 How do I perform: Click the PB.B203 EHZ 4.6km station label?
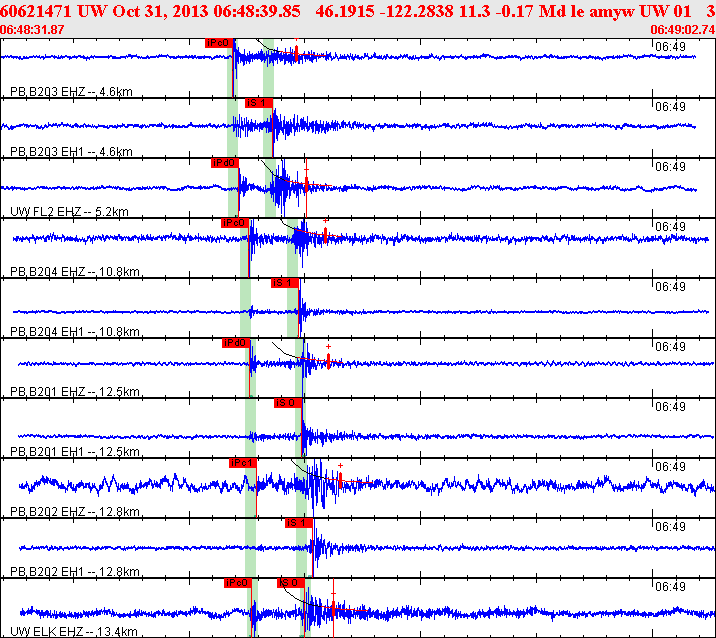coord(71,92)
